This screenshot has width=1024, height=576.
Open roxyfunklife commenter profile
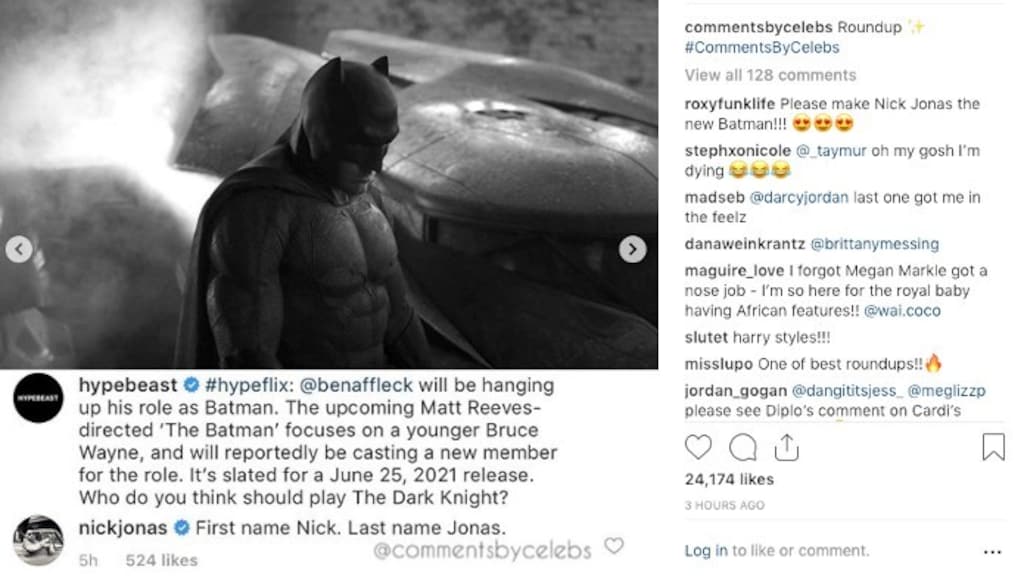point(730,104)
